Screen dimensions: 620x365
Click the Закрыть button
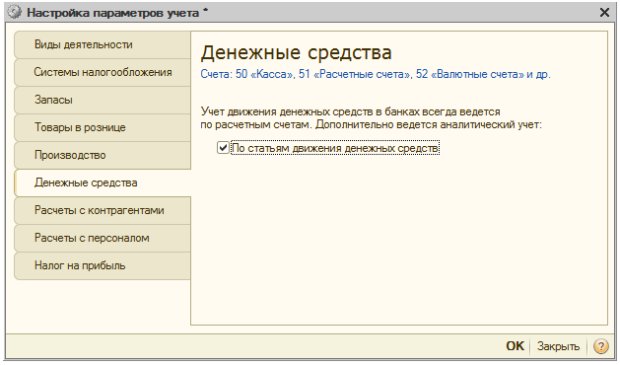coord(558,346)
